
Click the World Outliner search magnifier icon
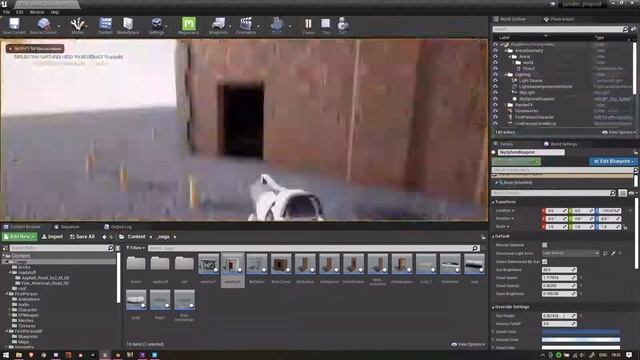click(625, 29)
